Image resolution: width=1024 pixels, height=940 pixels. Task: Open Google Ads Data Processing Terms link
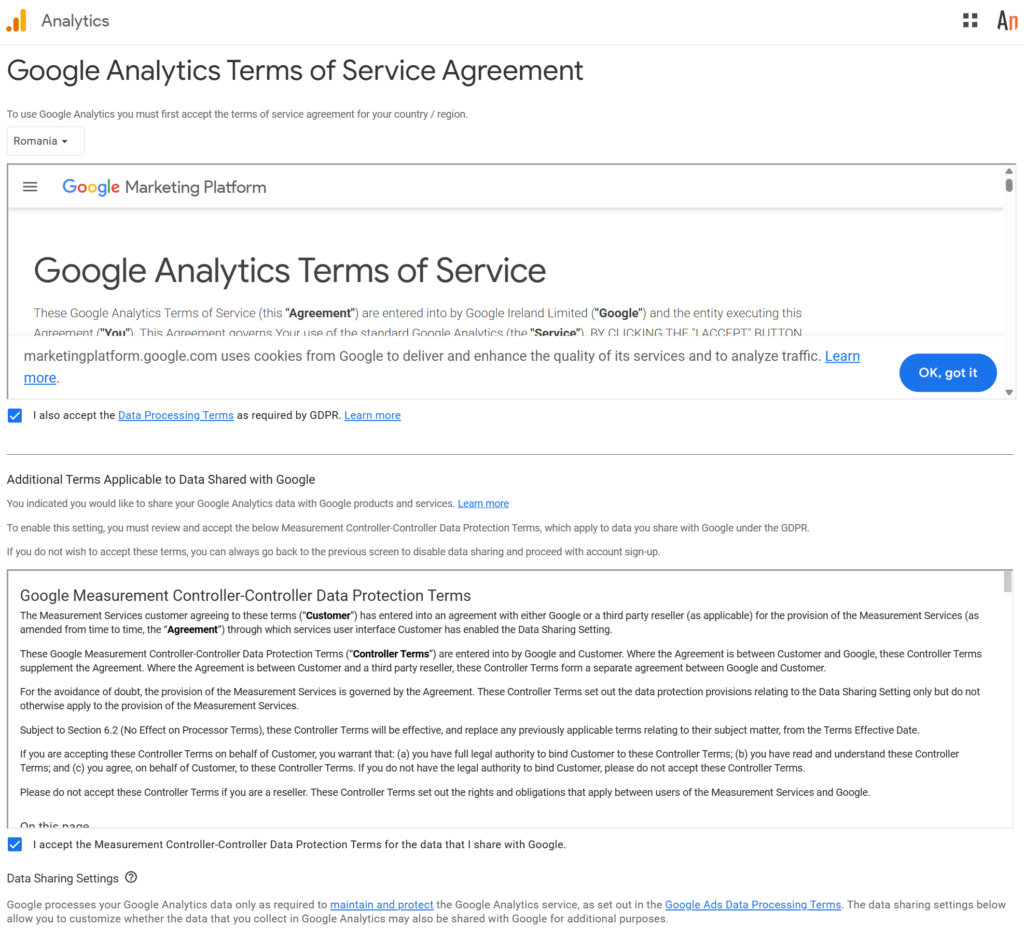(x=752, y=905)
